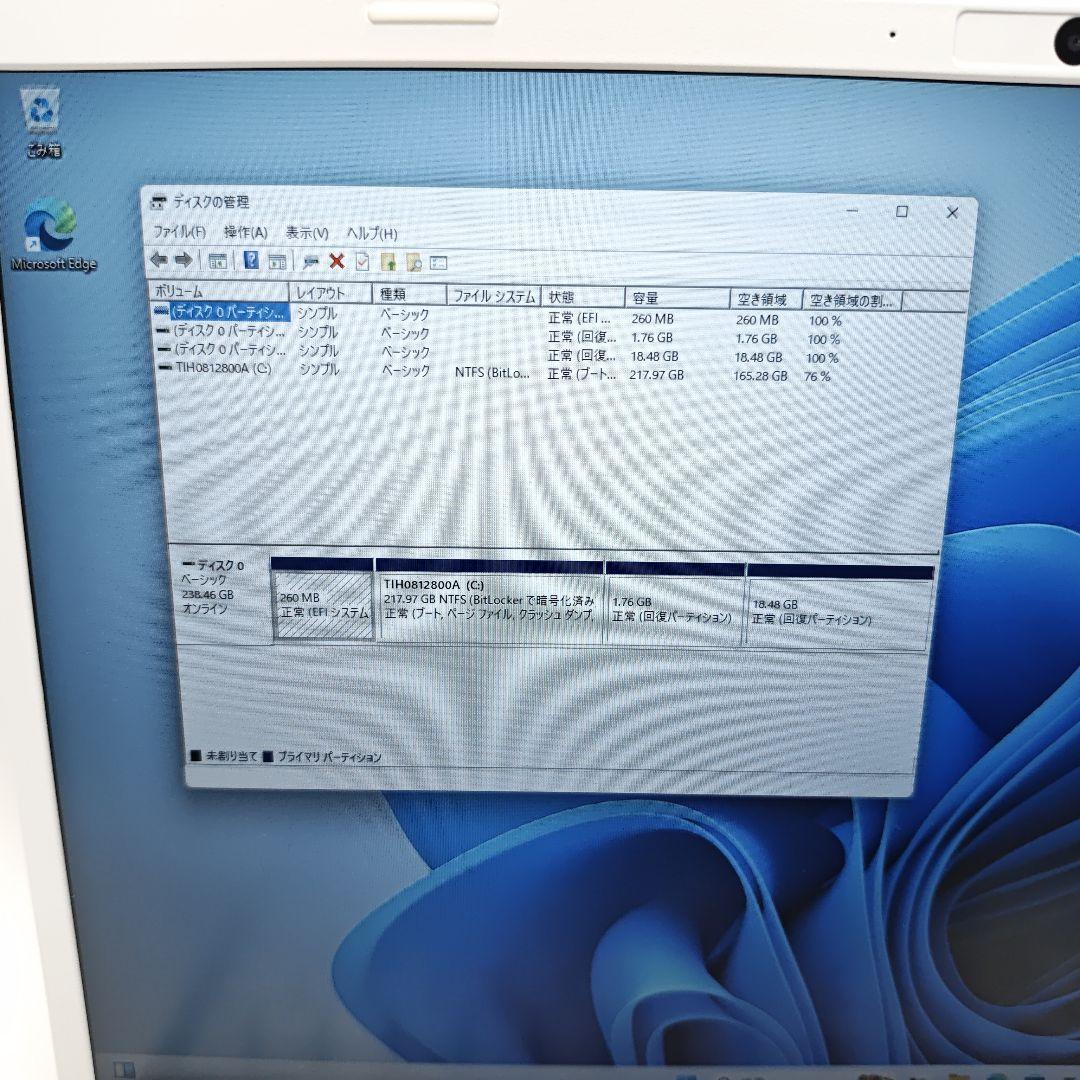Click the back navigation arrow in the toolbar
This screenshot has width=1080, height=1080.
pyautogui.click(x=158, y=261)
